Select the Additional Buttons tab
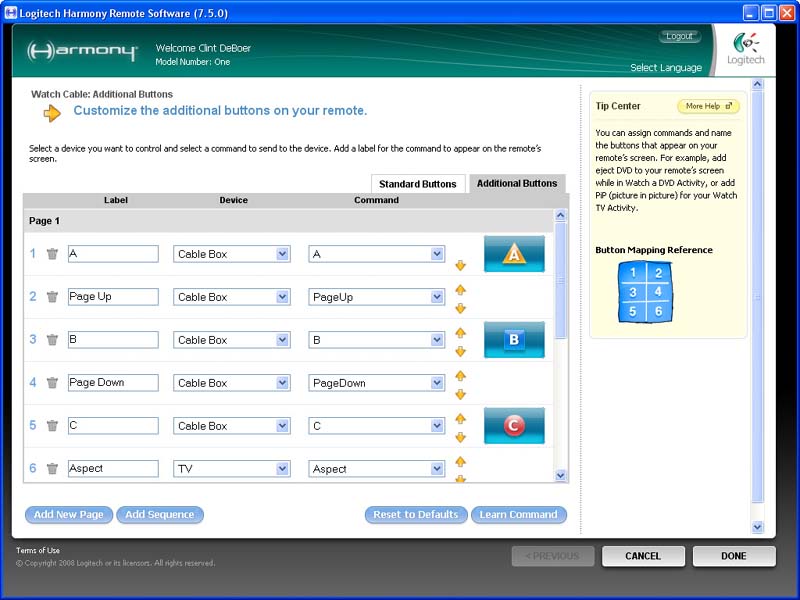The height and width of the screenshot is (600, 800). pos(517,184)
